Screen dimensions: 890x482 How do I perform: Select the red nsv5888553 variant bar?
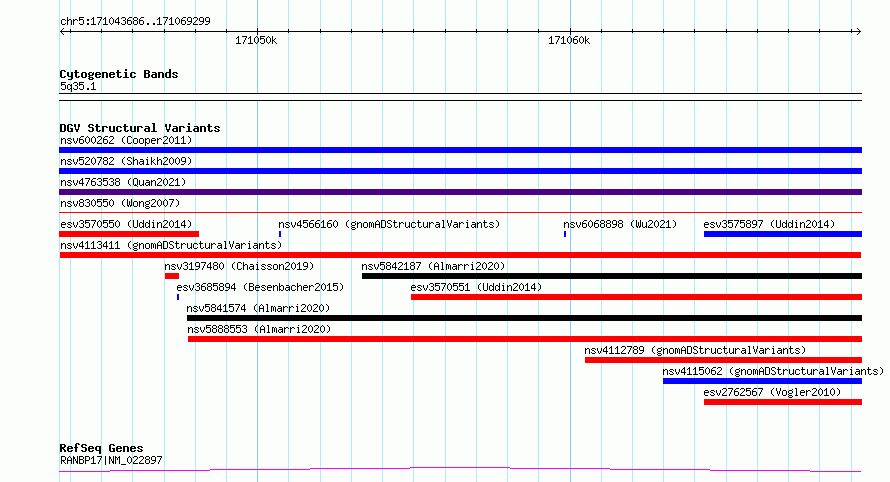(525, 339)
